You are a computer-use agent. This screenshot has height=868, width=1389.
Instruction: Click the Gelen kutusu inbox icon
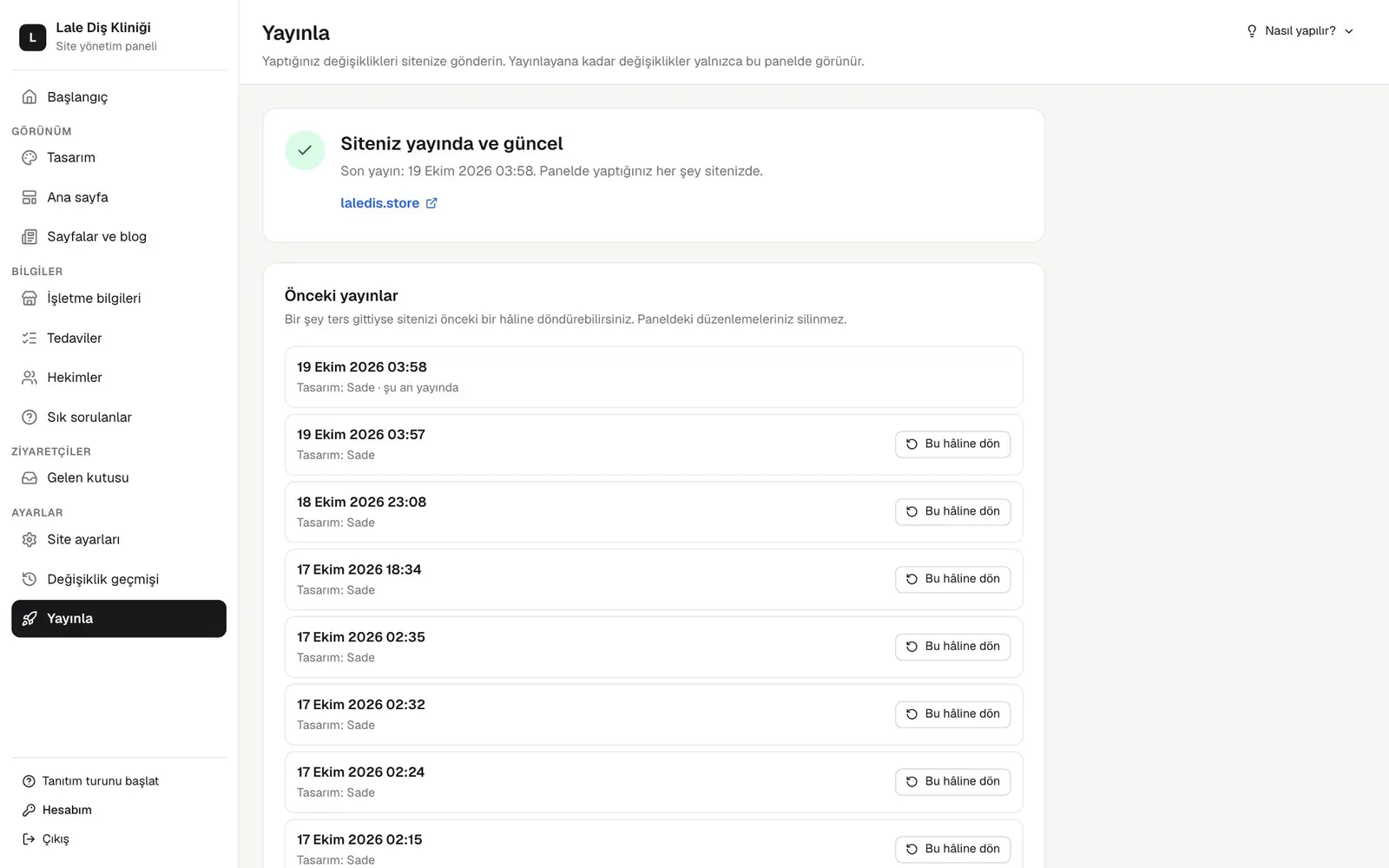pyautogui.click(x=30, y=478)
